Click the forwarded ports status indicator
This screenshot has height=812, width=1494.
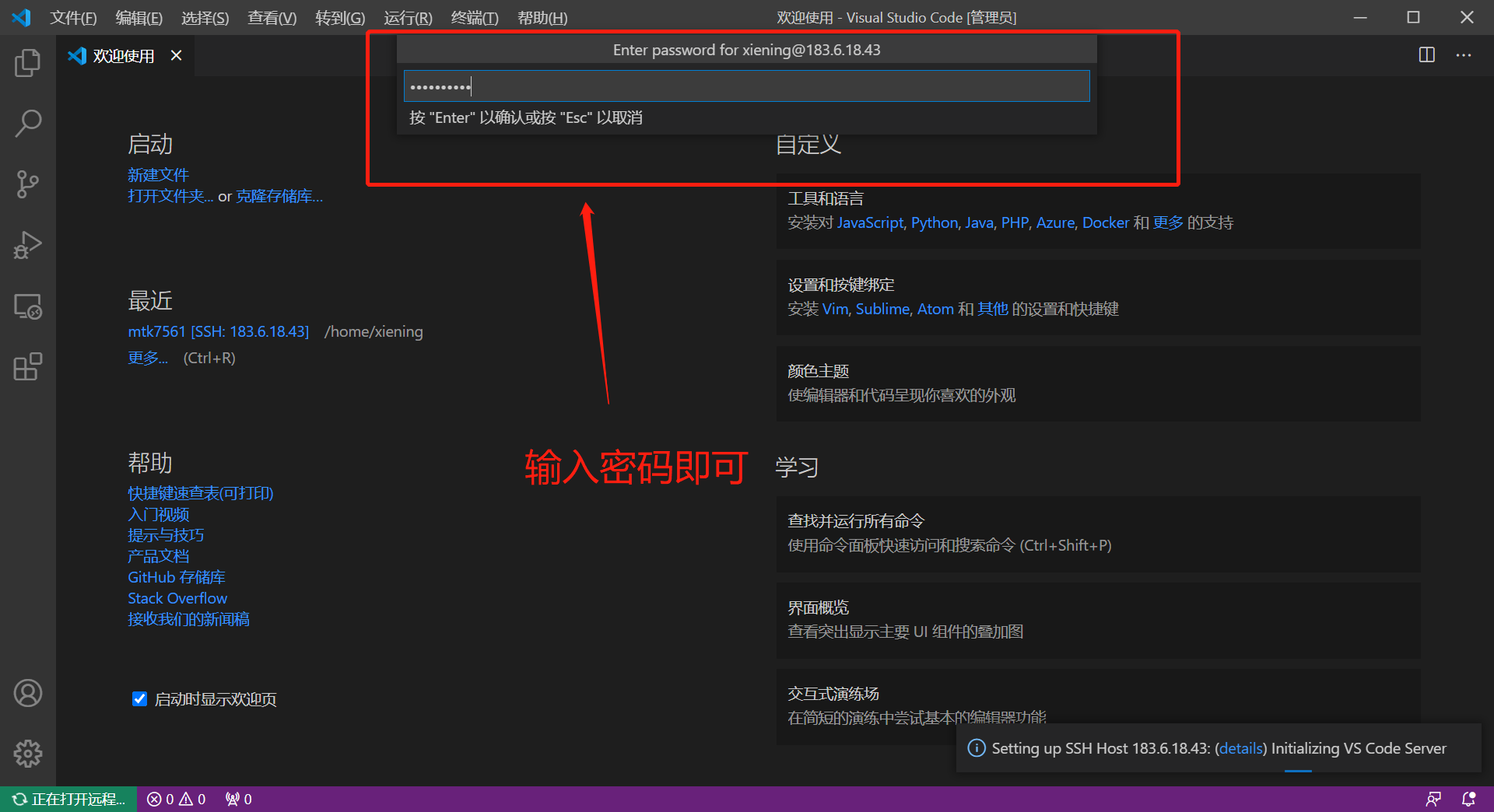(x=239, y=799)
